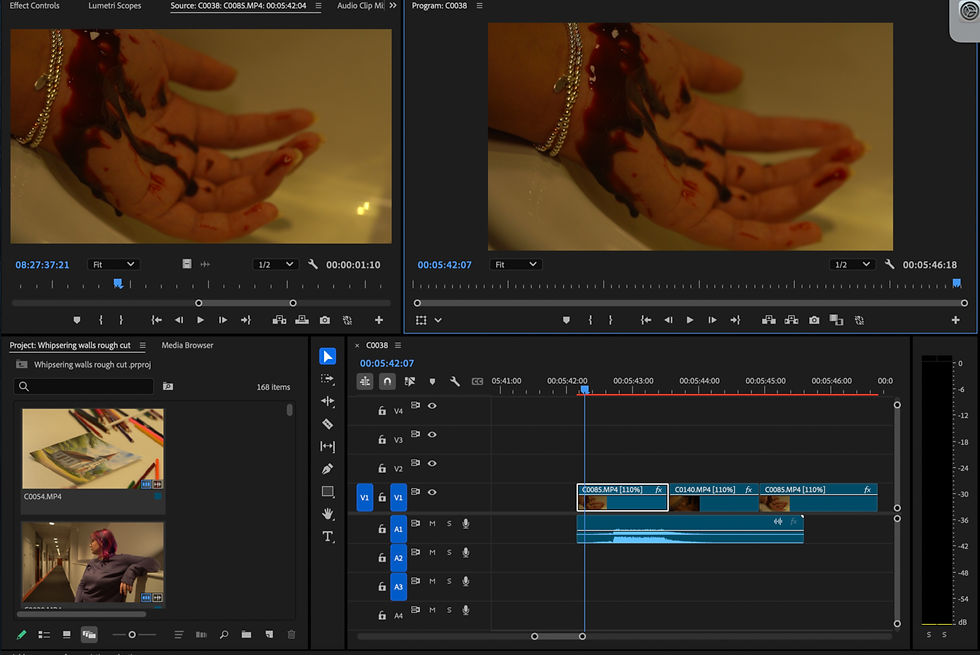Select the Ripple Edit tool
This screenshot has width=980, height=655.
pyautogui.click(x=328, y=401)
